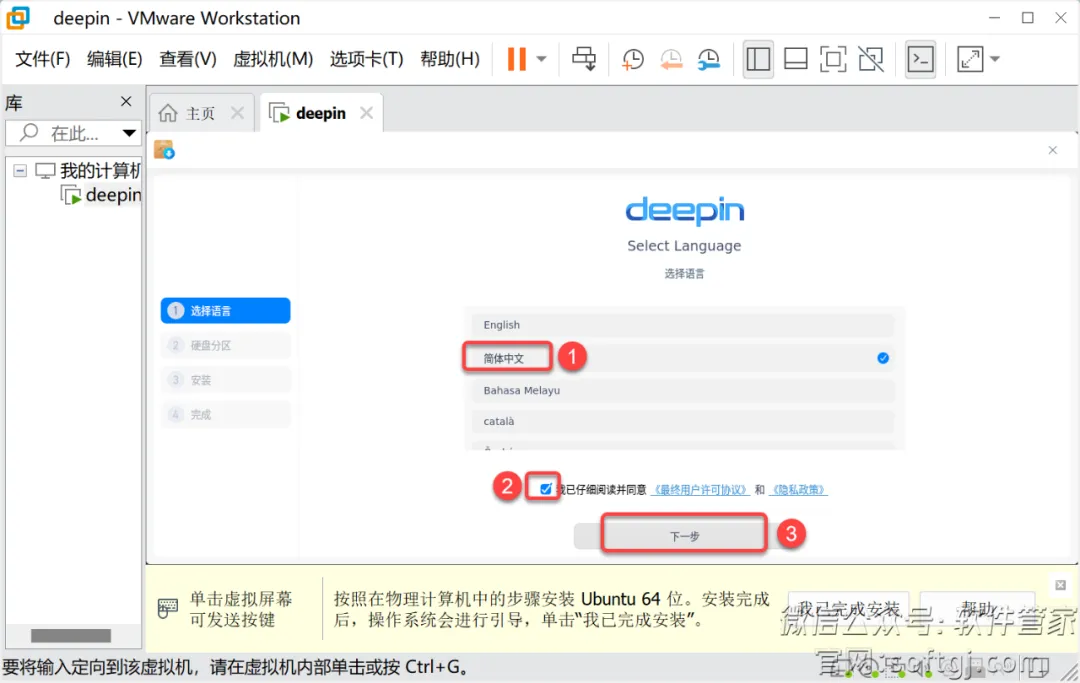
Task: Switch to the 主页 tab
Action: coord(201,113)
